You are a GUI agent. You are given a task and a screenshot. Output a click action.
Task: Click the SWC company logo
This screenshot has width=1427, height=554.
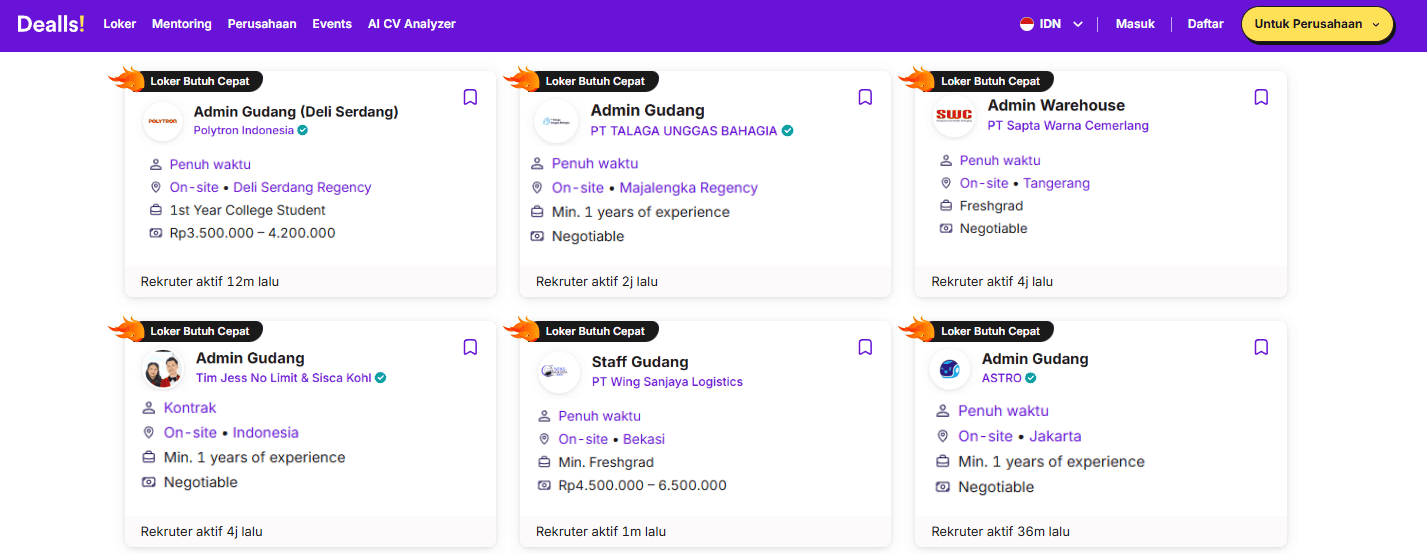953,115
